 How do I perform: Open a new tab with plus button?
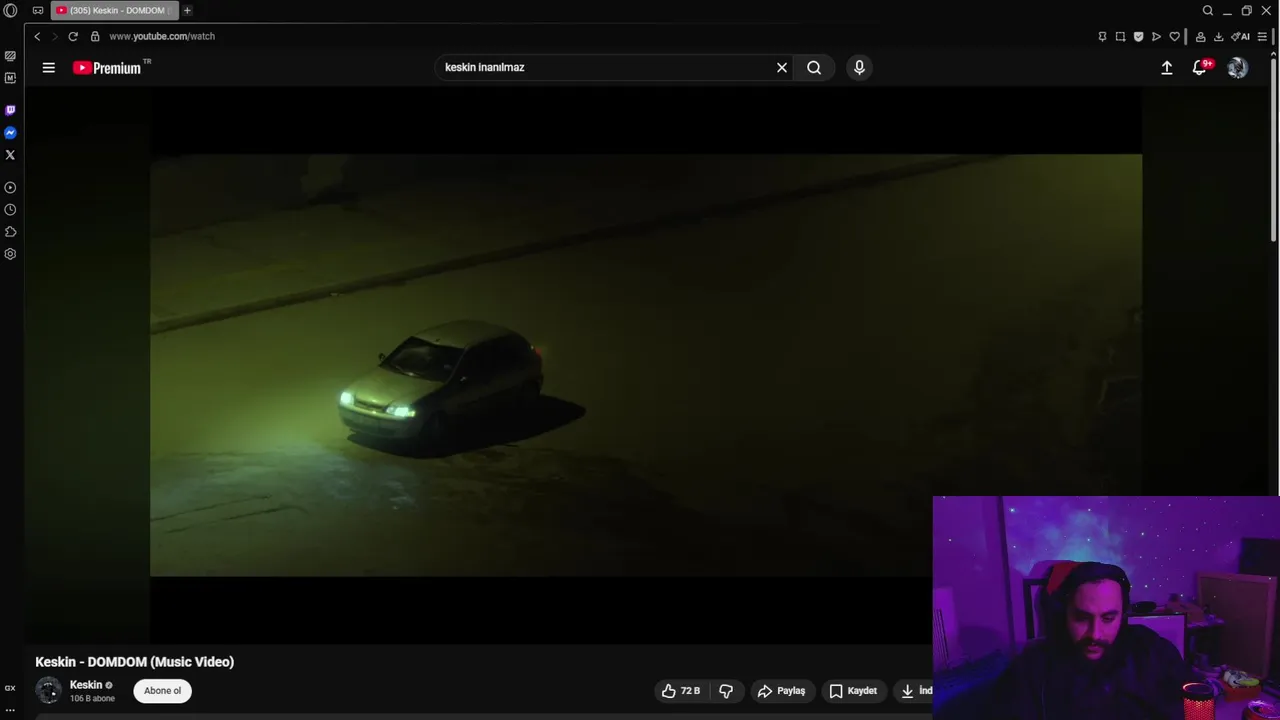187,10
